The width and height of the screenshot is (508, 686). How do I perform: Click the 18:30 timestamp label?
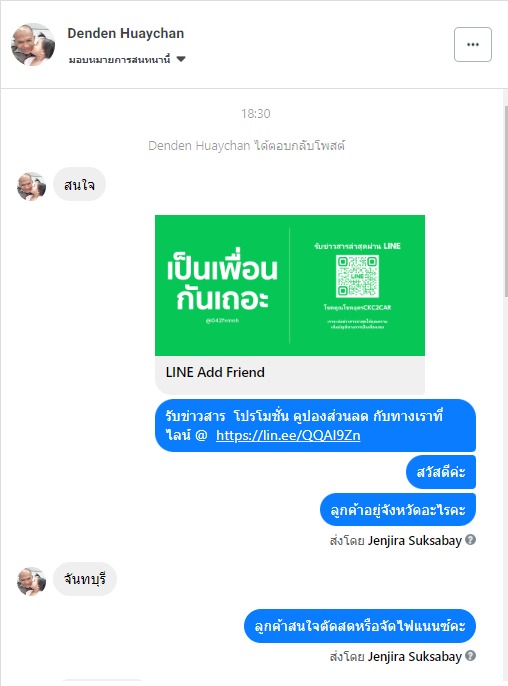(x=256, y=114)
